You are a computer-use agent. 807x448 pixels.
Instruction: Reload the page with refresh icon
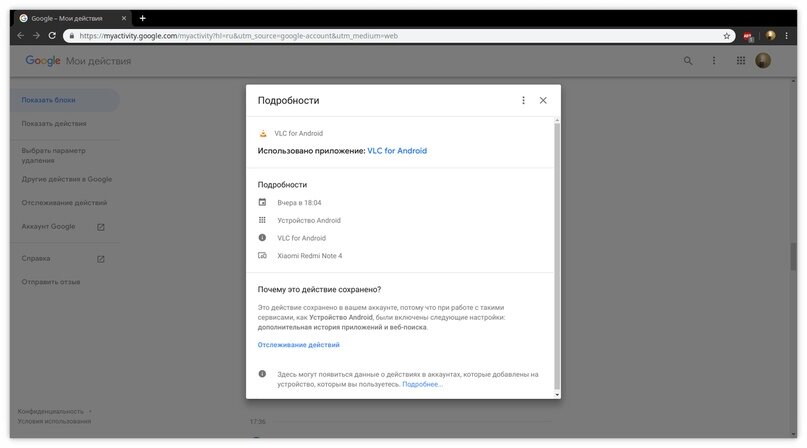click(x=52, y=36)
